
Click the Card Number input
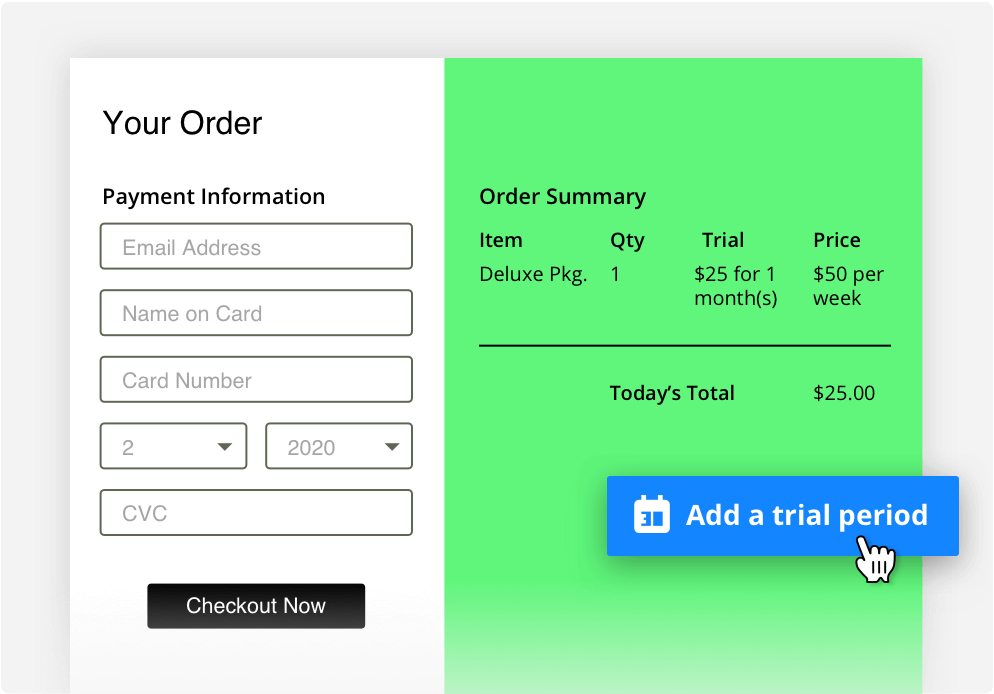coord(256,379)
